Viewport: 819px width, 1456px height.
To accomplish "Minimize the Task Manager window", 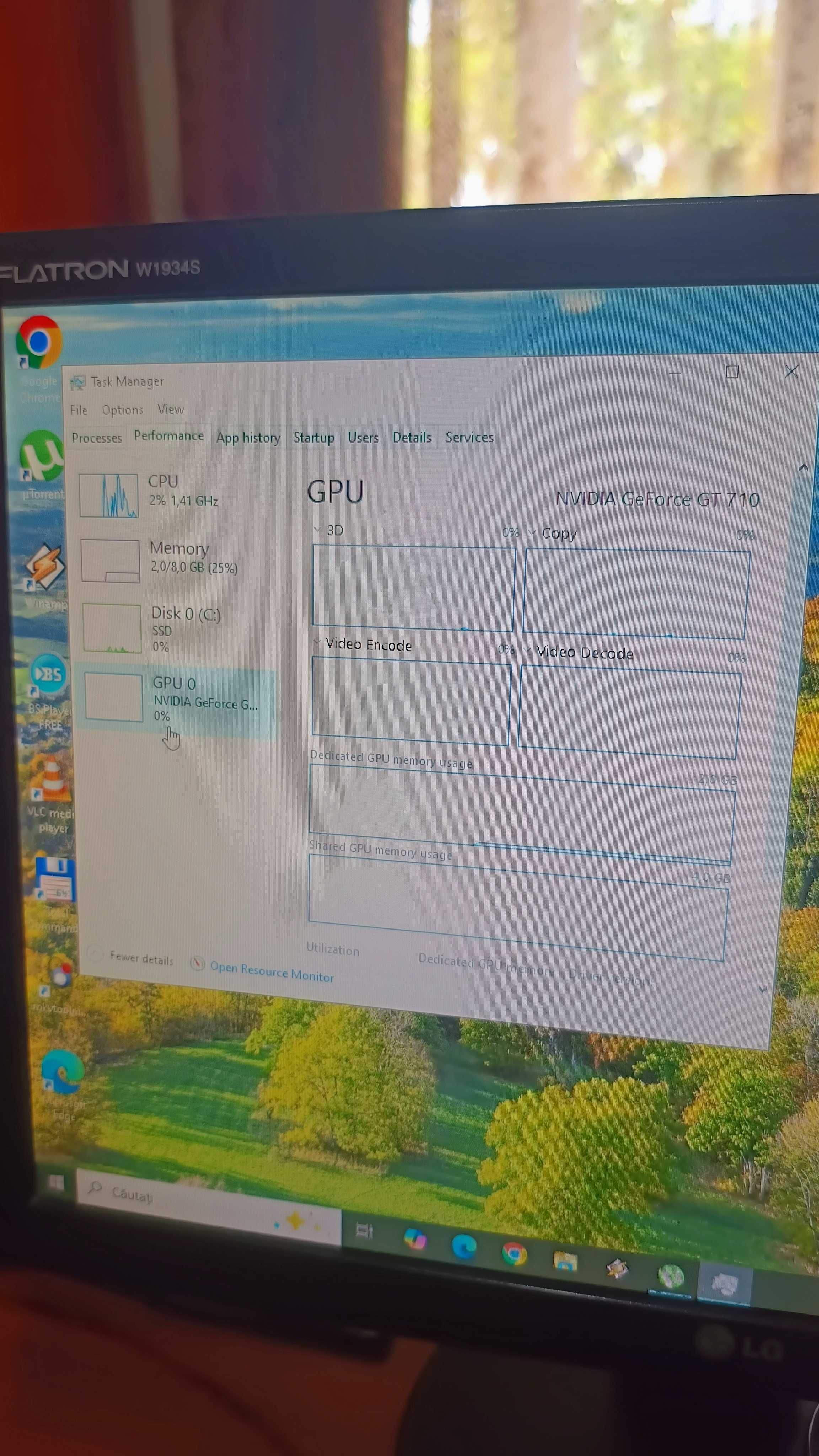I will click(675, 373).
